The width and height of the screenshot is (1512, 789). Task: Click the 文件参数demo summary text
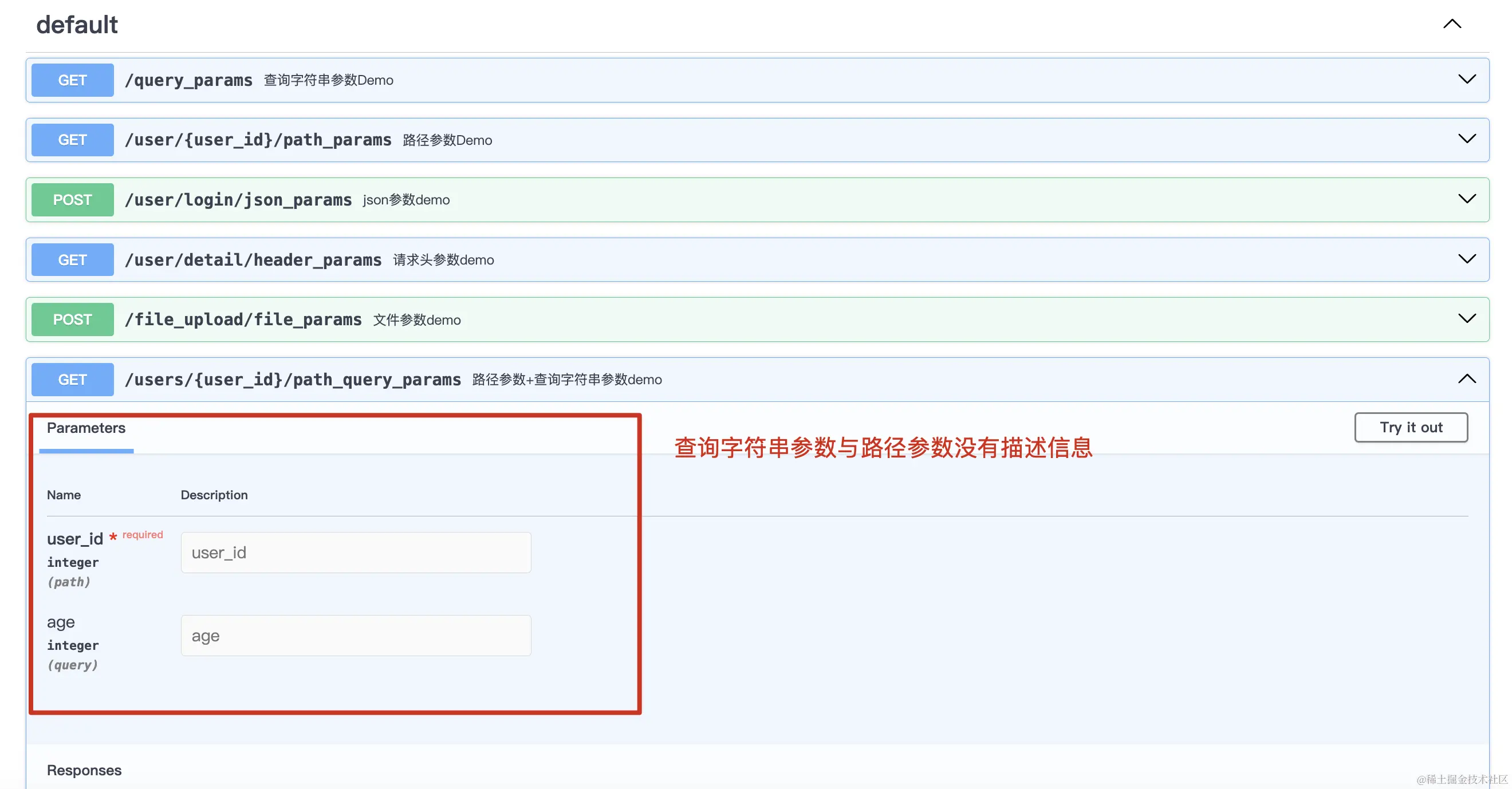(417, 319)
